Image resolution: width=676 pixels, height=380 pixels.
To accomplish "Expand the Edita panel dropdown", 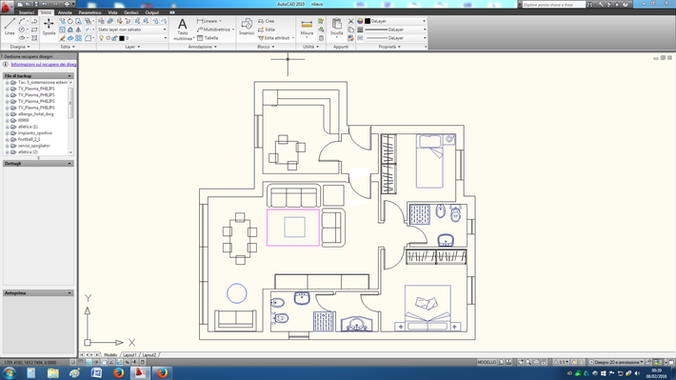I will [68, 47].
